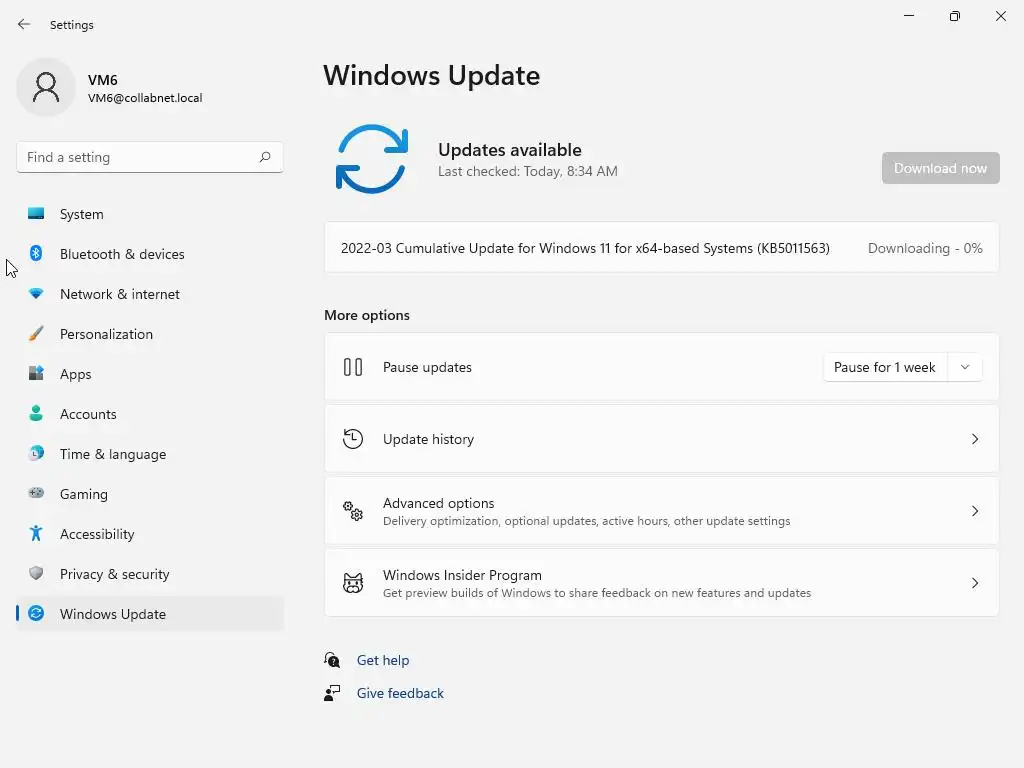The height and width of the screenshot is (768, 1024).
Task: Click the back arrow in title bar
Action: (x=24, y=24)
